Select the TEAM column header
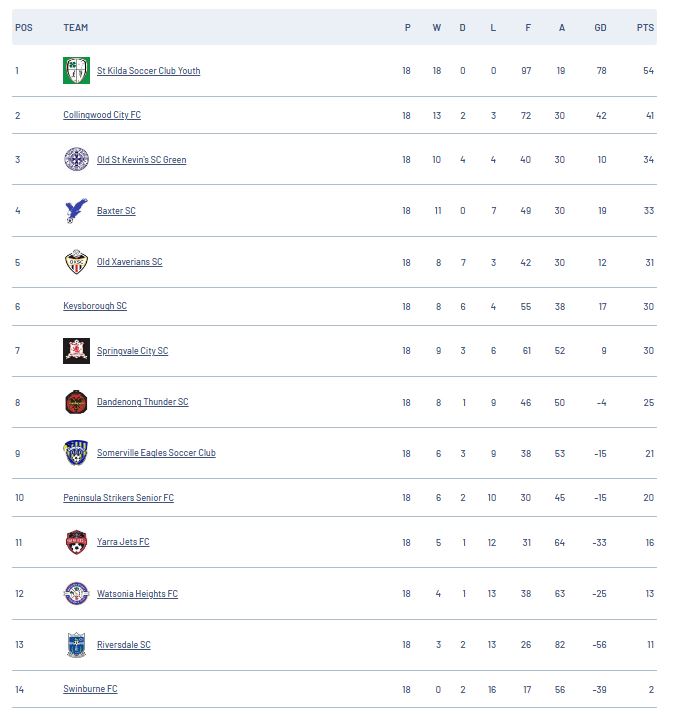Image resolution: width=675 pixels, height=717 pixels. pos(75,27)
